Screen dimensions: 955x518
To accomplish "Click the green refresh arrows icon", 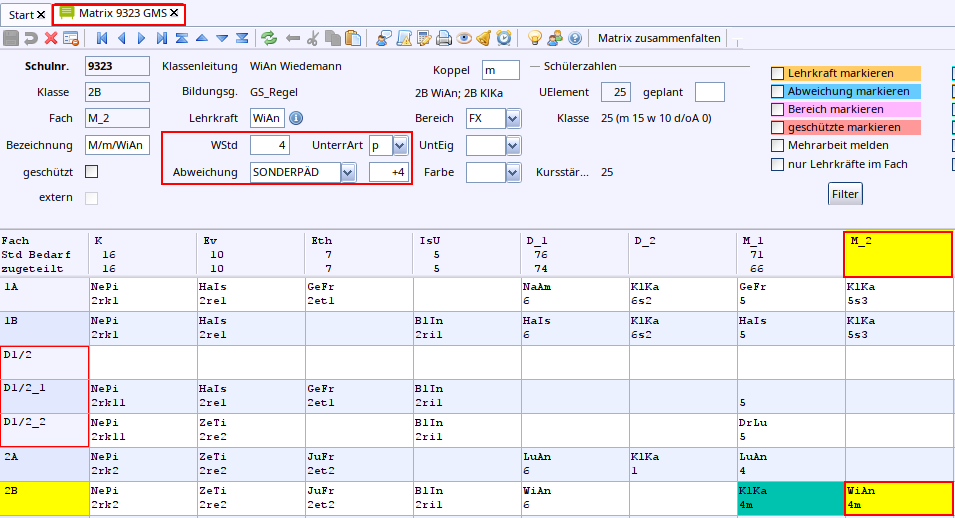I will (x=269, y=39).
